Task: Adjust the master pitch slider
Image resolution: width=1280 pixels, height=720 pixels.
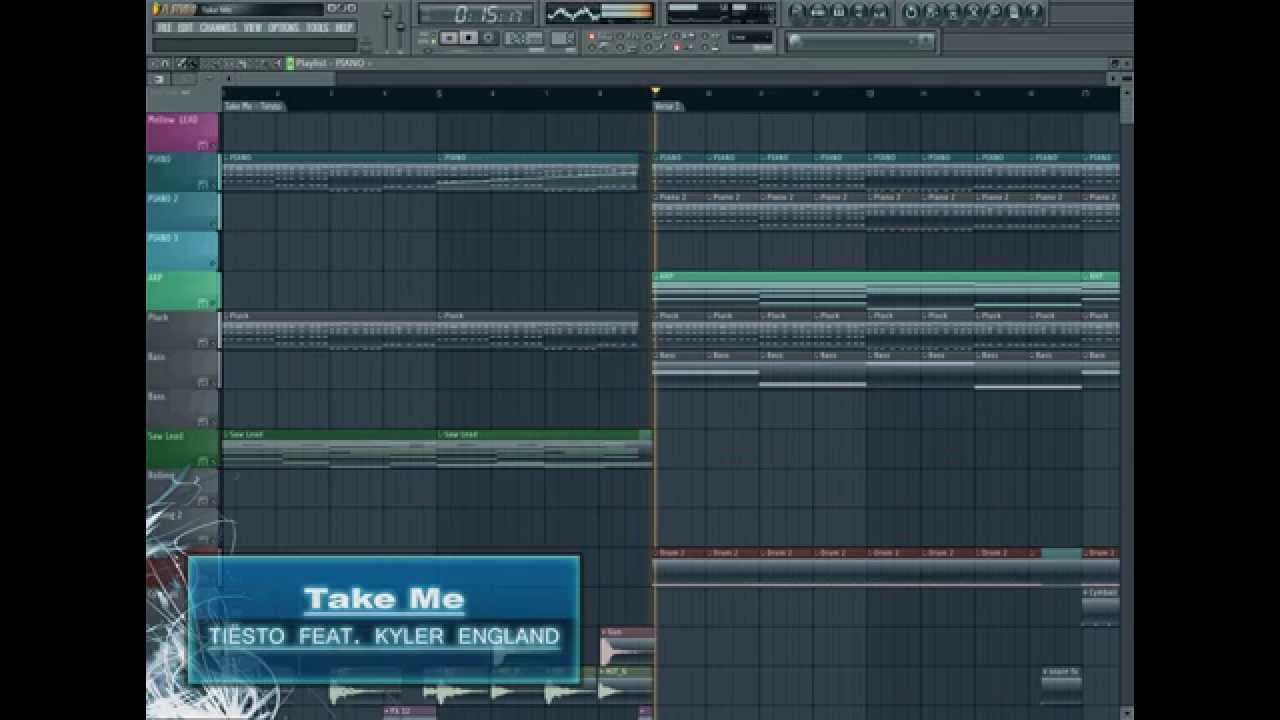Action: click(x=400, y=26)
